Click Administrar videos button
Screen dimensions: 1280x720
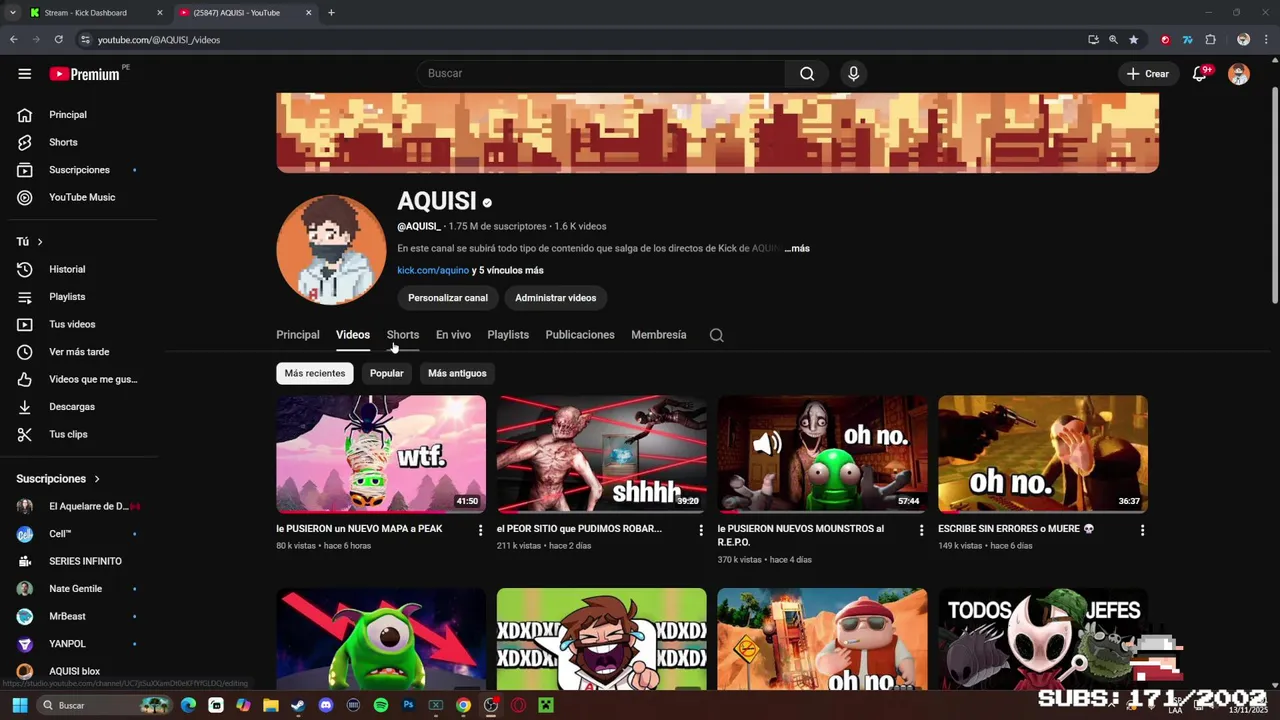[x=556, y=298]
